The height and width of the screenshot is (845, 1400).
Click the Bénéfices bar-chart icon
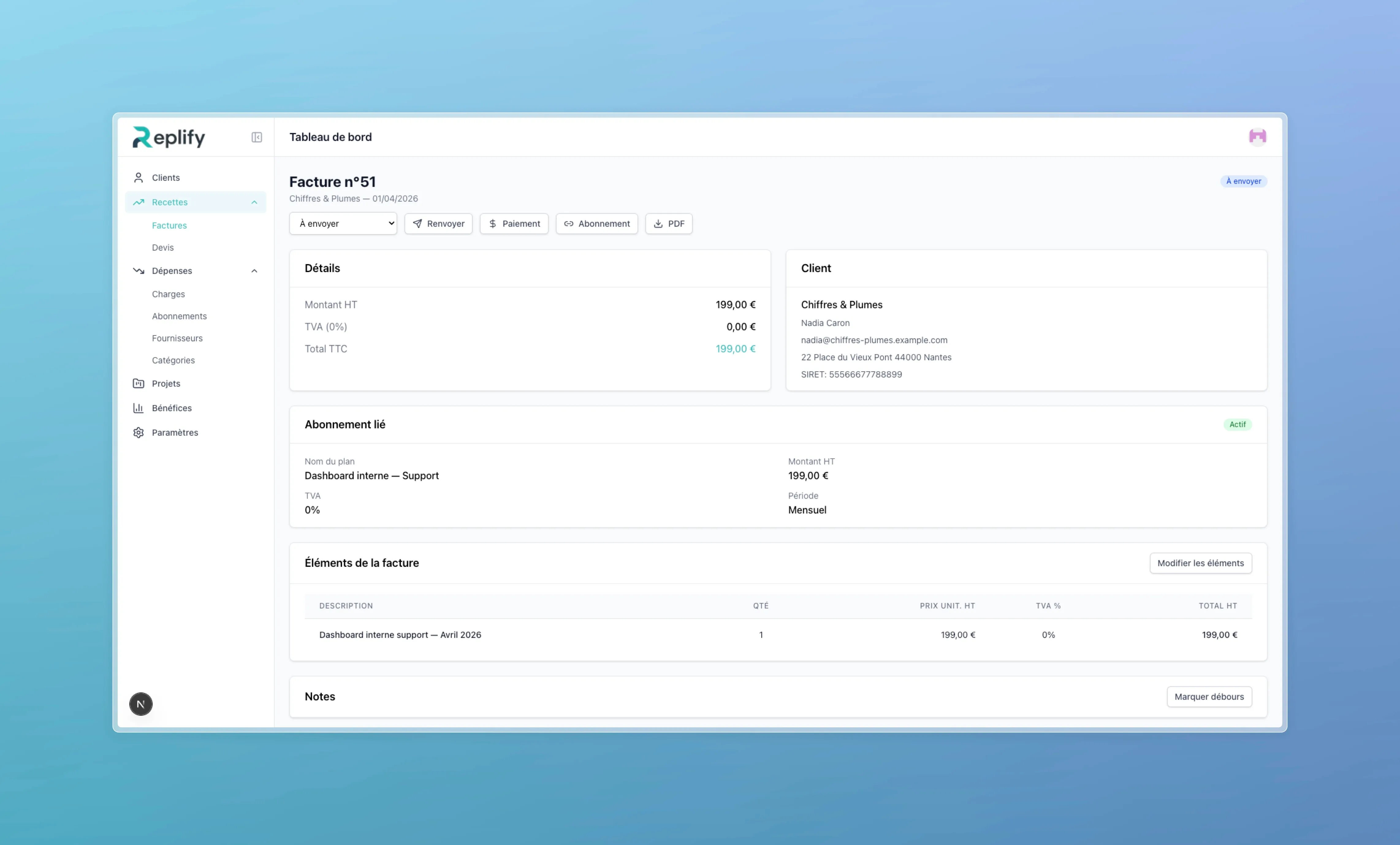138,408
